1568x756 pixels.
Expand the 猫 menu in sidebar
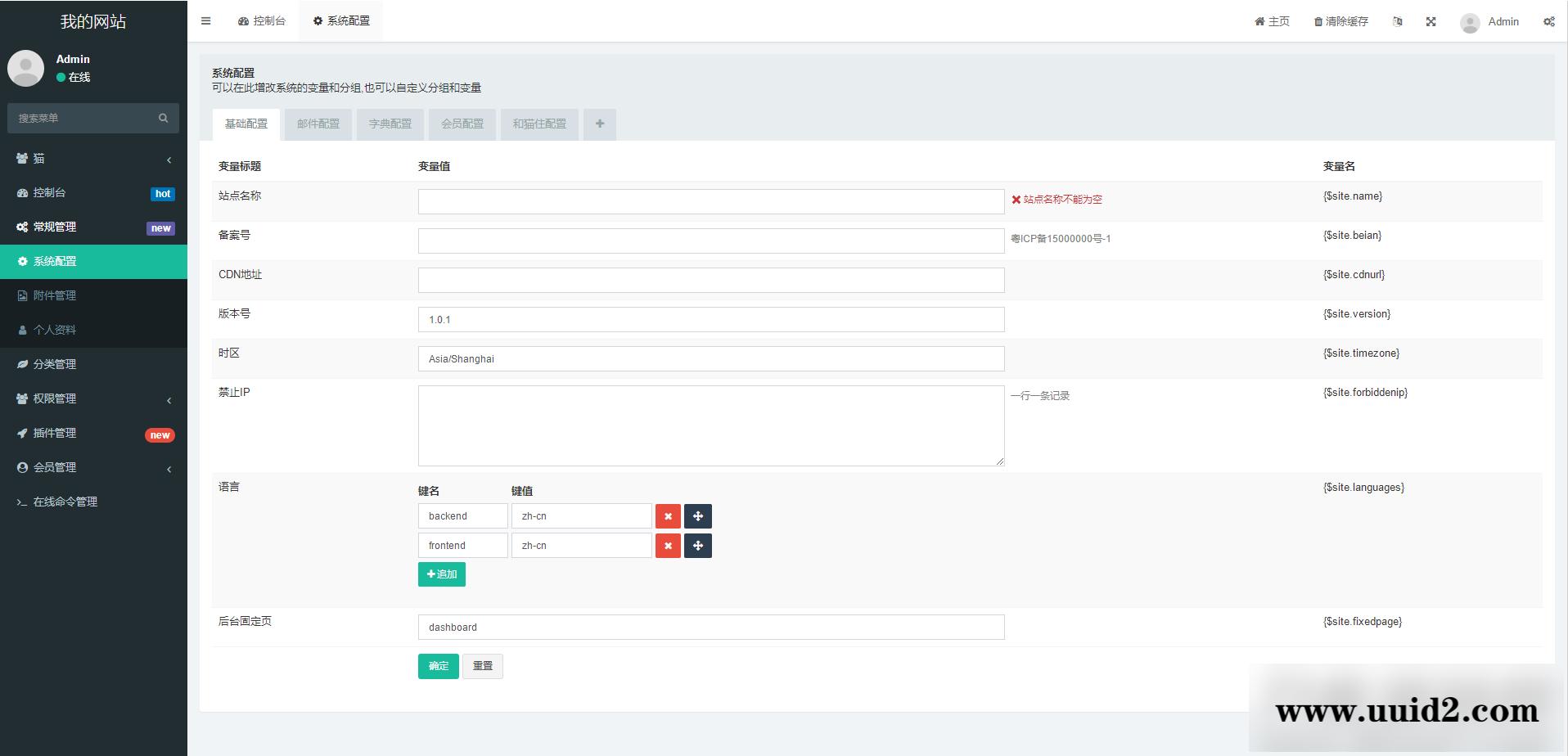[93, 159]
